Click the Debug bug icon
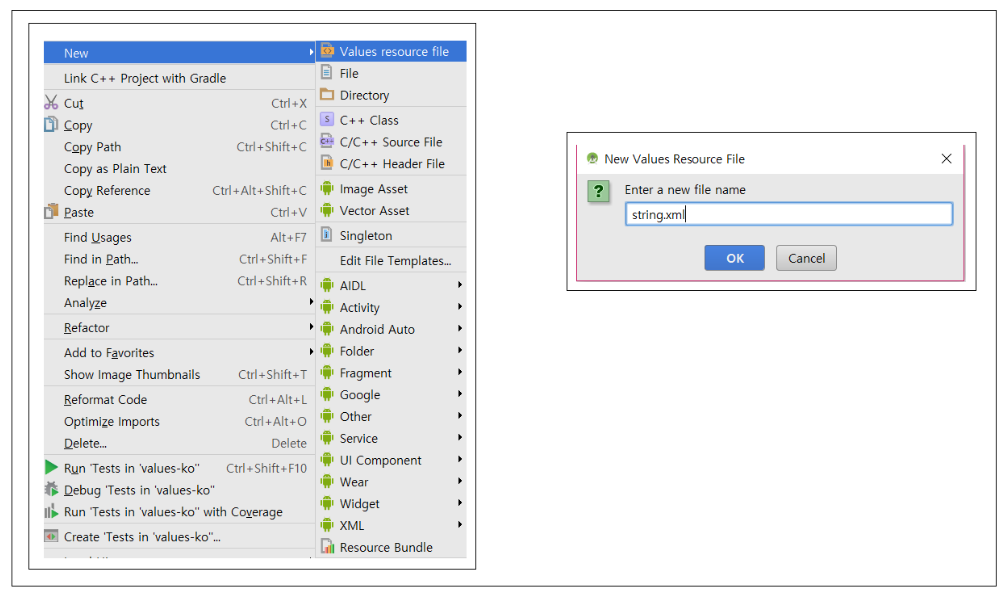1003x596 pixels. click(x=51, y=489)
